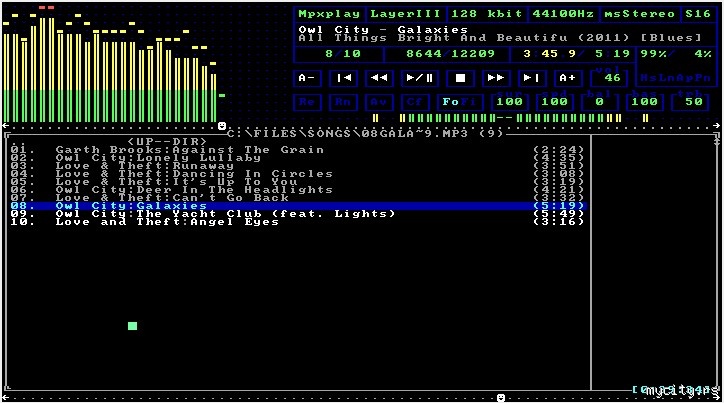Click the A+ button
This screenshot has height=403, width=724.
[568, 78]
